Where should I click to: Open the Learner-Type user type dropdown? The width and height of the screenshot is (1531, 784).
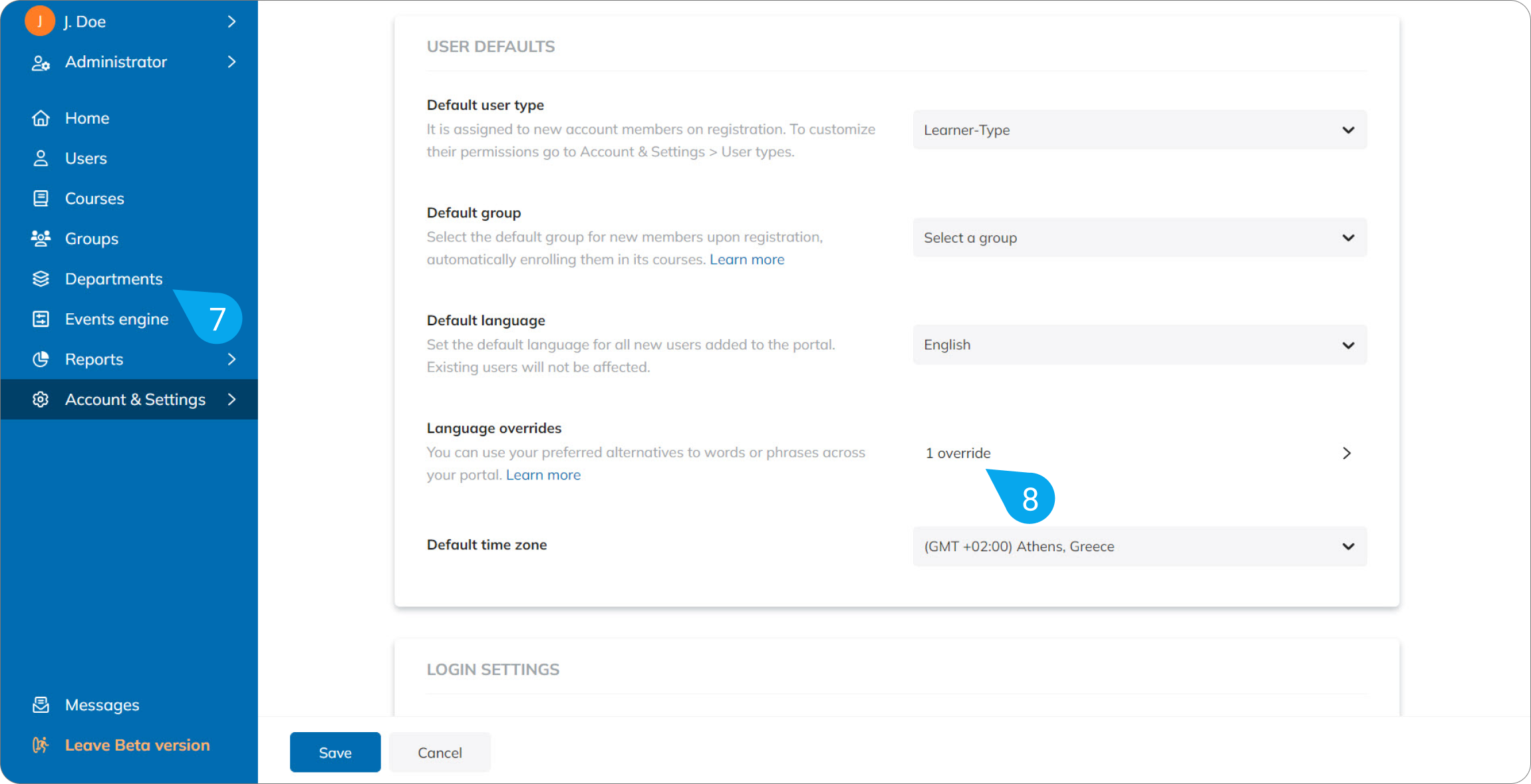pyautogui.click(x=1140, y=130)
